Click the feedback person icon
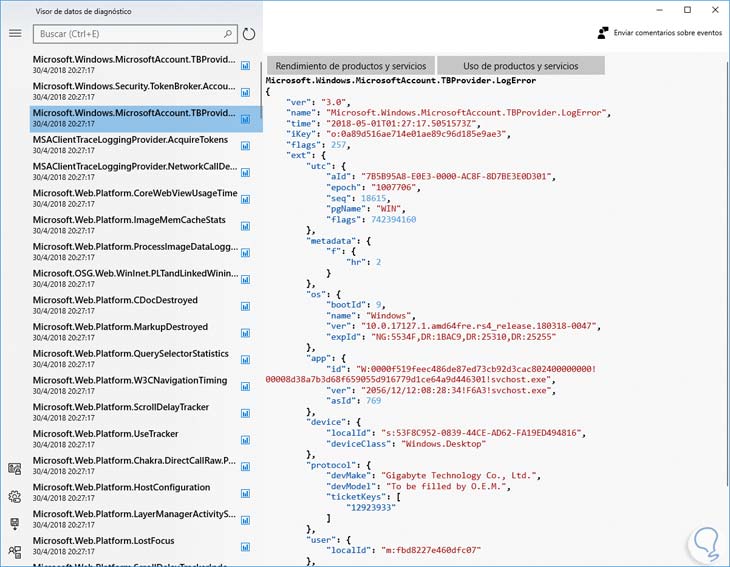The width and height of the screenshot is (730, 567). coord(603,33)
